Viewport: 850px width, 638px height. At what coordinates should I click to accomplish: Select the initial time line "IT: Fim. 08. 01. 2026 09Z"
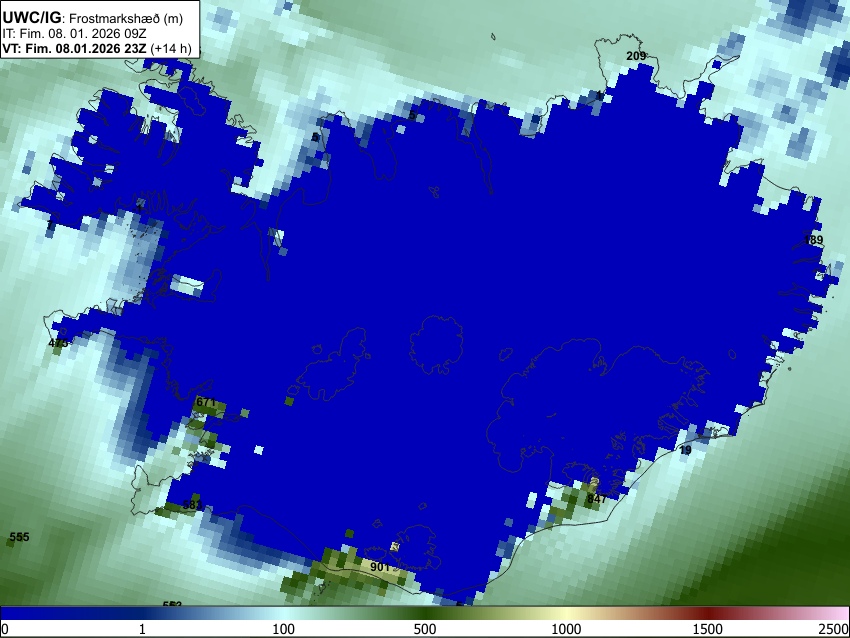click(x=74, y=34)
